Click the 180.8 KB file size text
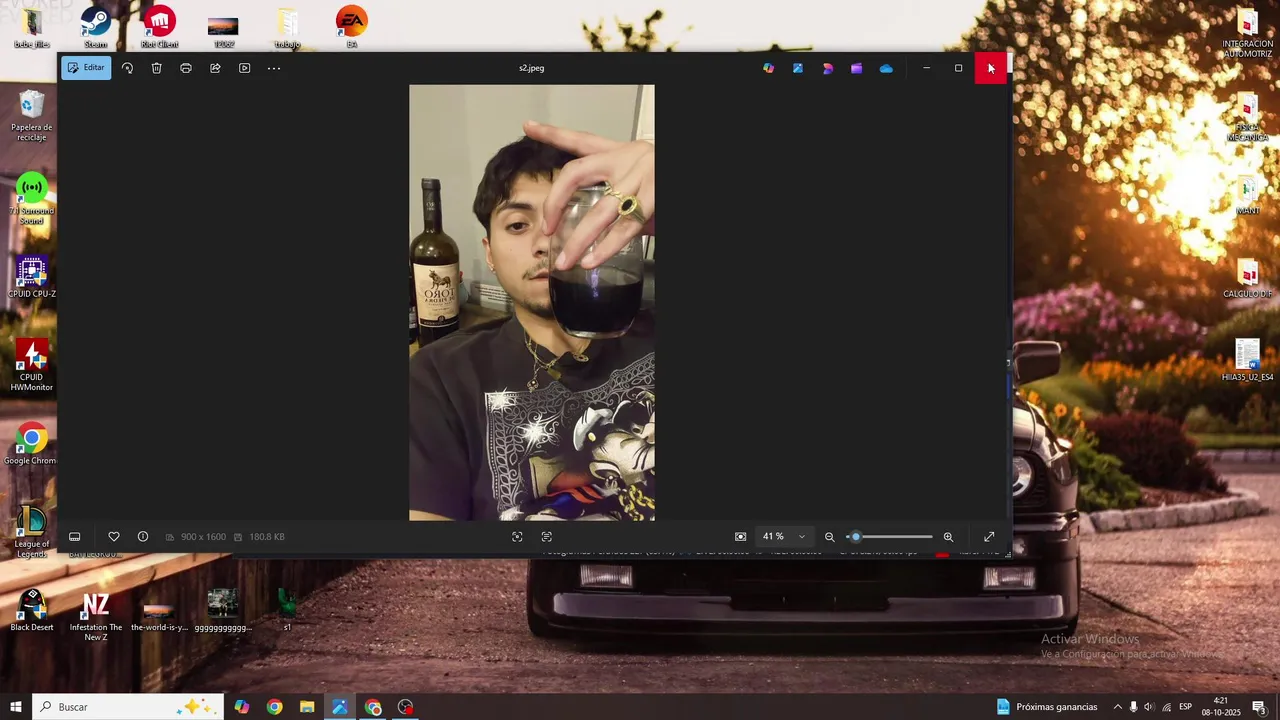This screenshot has width=1280, height=720. 267,537
